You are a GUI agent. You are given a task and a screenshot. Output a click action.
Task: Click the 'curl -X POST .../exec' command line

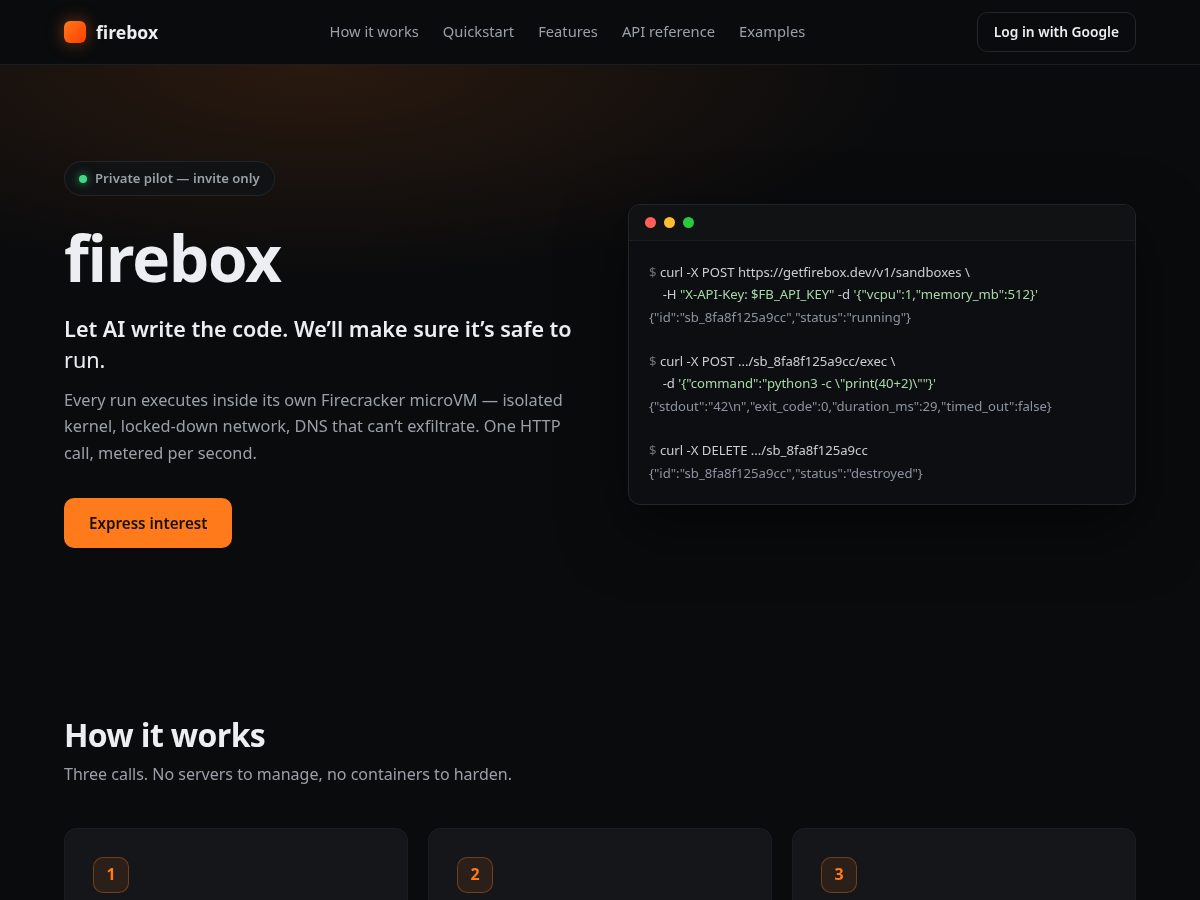(x=772, y=361)
